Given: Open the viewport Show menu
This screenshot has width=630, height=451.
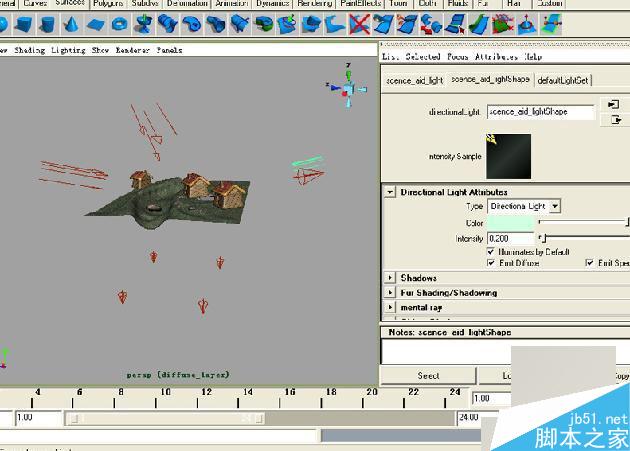Looking at the screenshot, I should tap(100, 50).
